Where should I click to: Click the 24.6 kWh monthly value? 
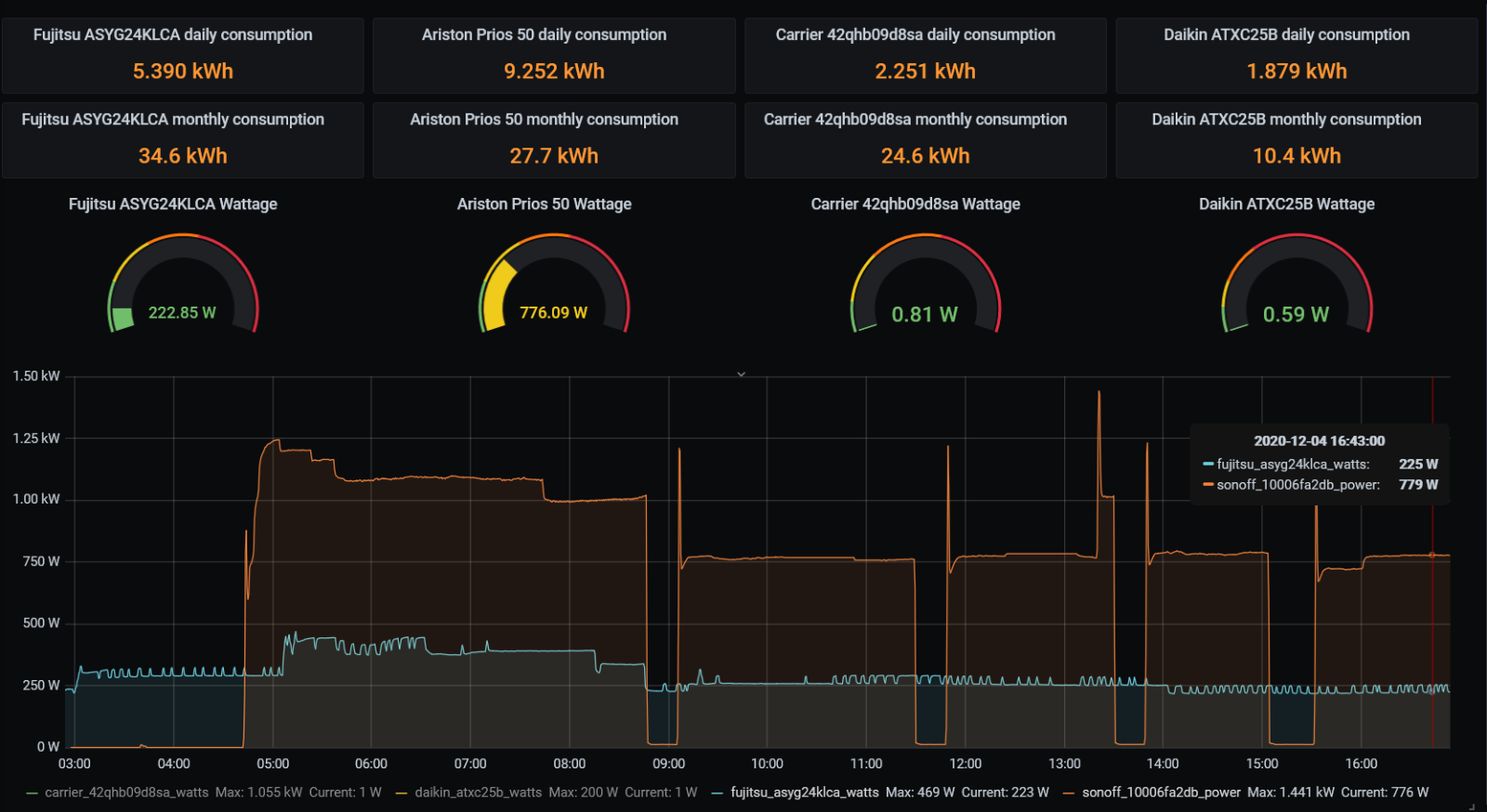click(925, 155)
